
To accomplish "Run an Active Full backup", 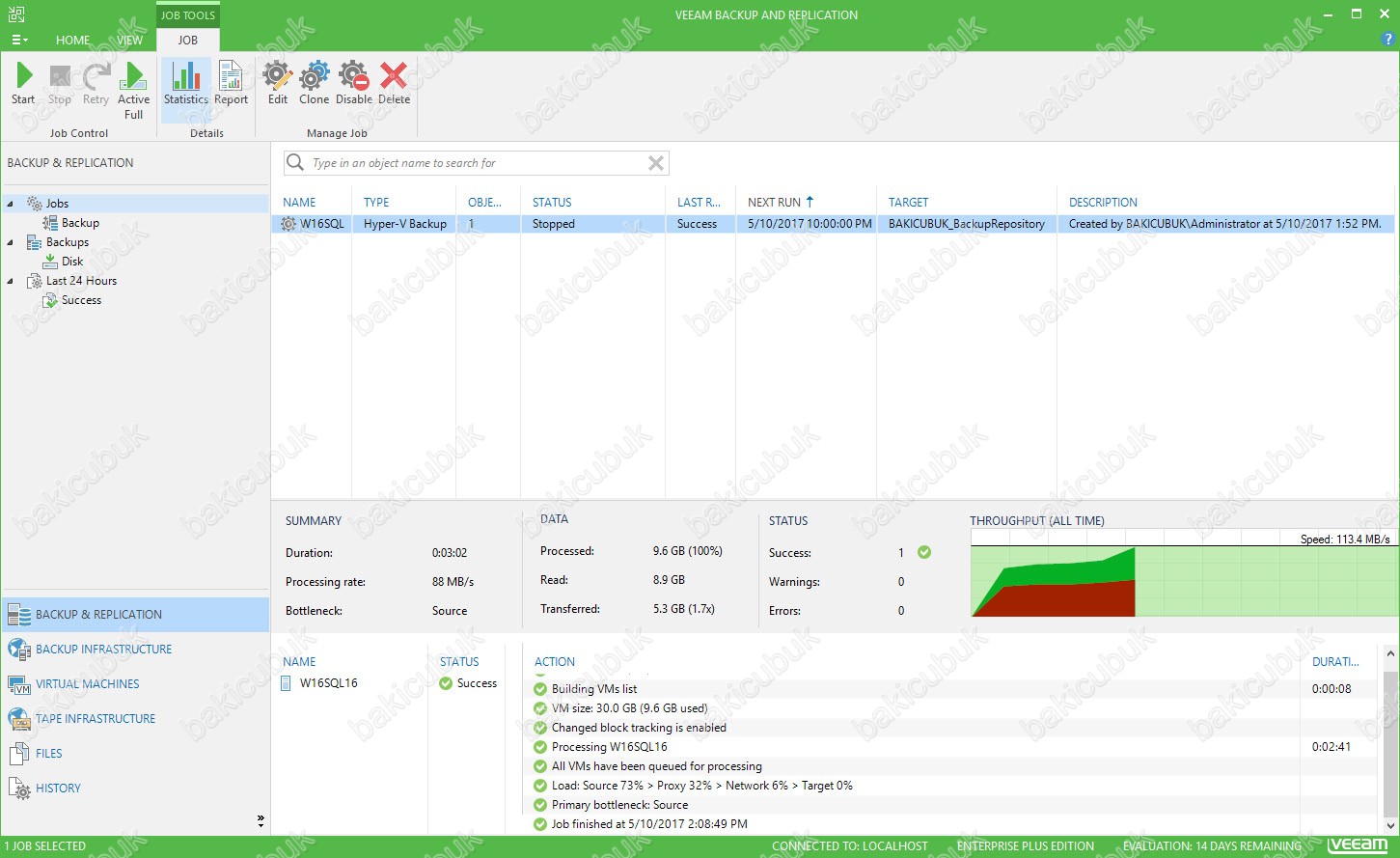I will coord(134,91).
